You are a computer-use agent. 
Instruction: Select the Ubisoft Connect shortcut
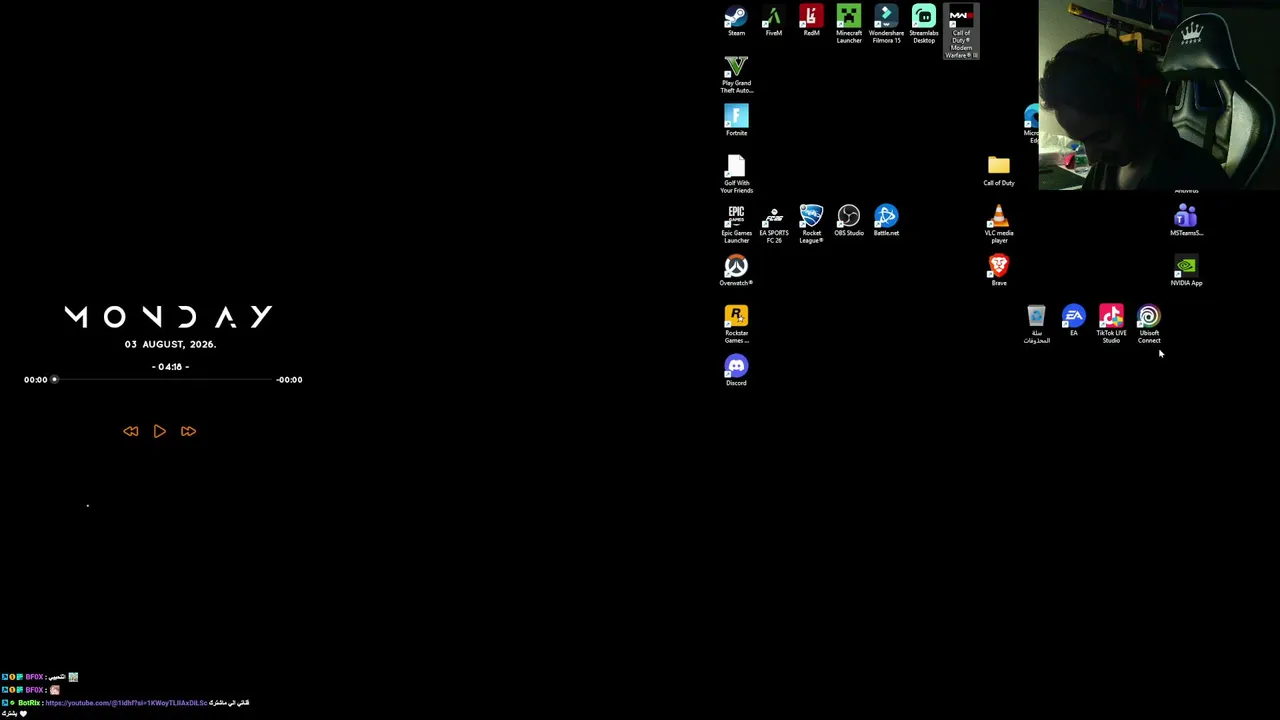tap(1149, 325)
